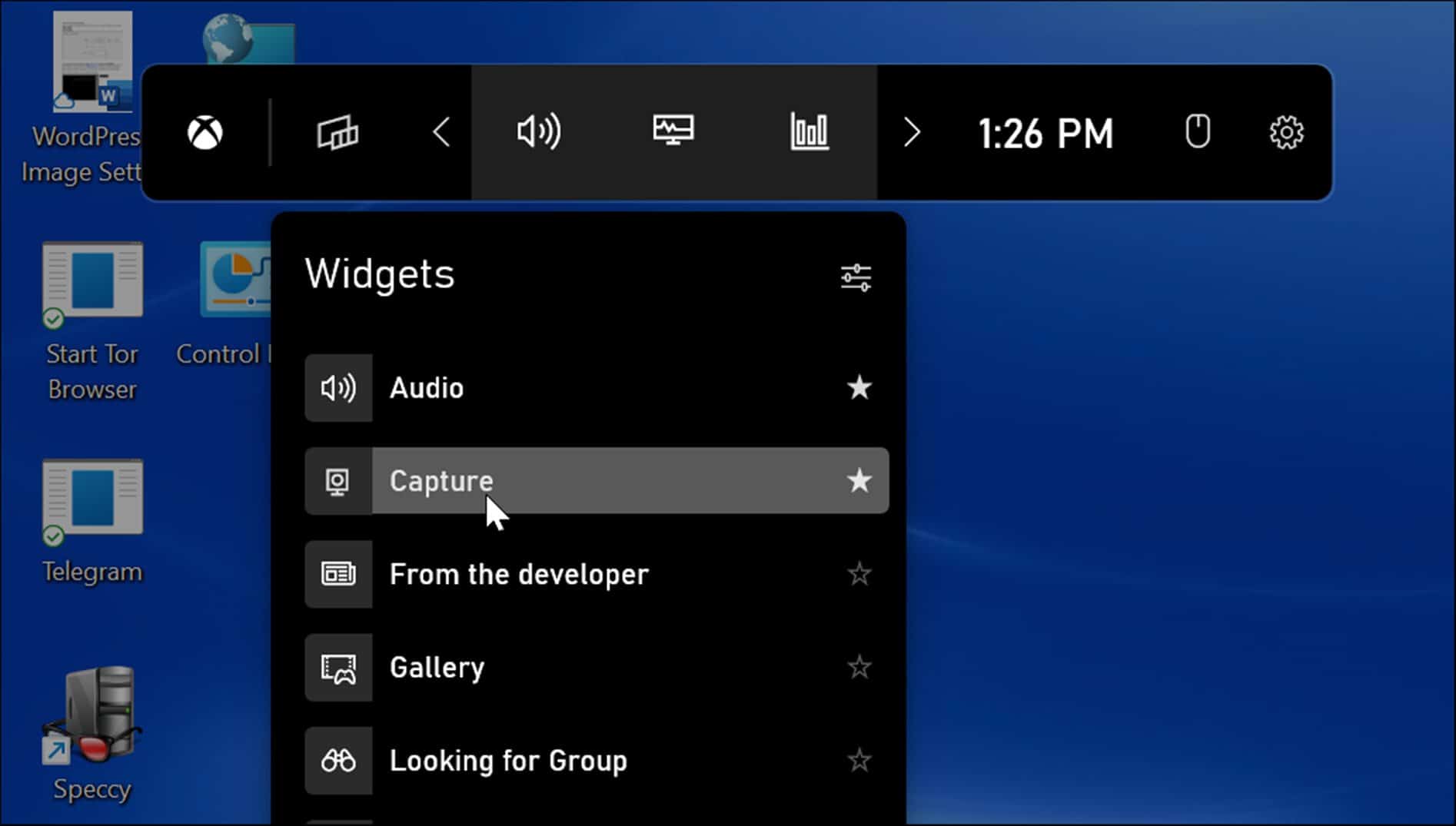Viewport: 1456px width, 826px height.
Task: Open the Audio widget from toolbar
Action: [x=539, y=132]
